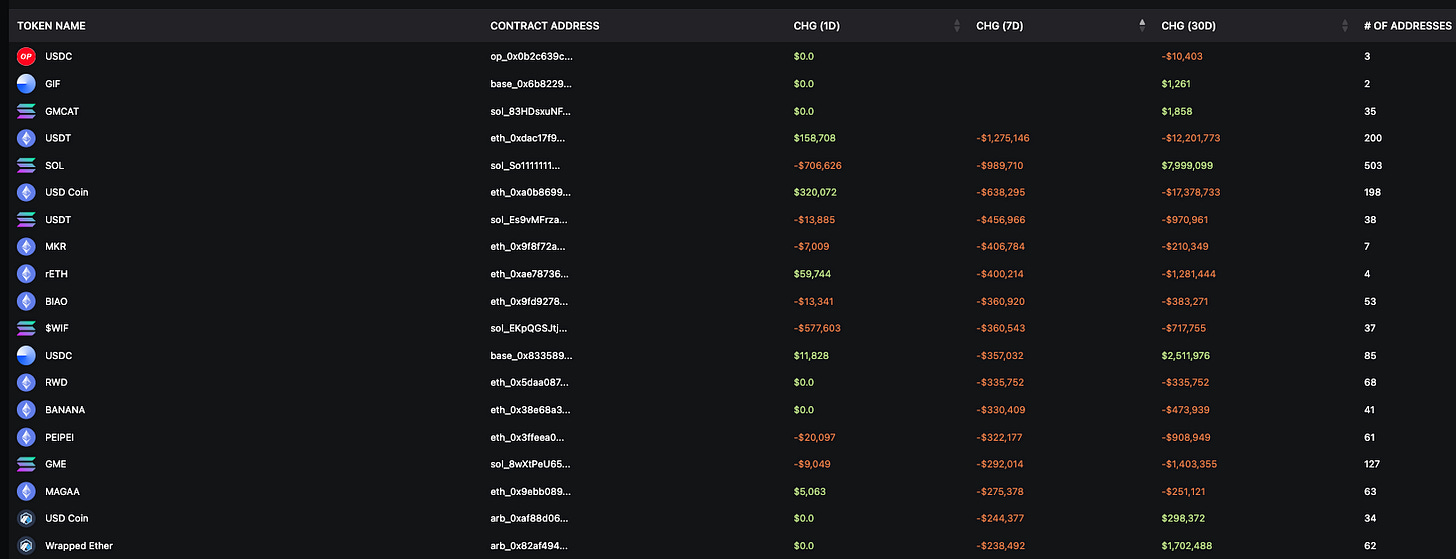Click the Ethereum icon next to BIAO
The width and height of the screenshot is (1456, 559).
(26, 301)
